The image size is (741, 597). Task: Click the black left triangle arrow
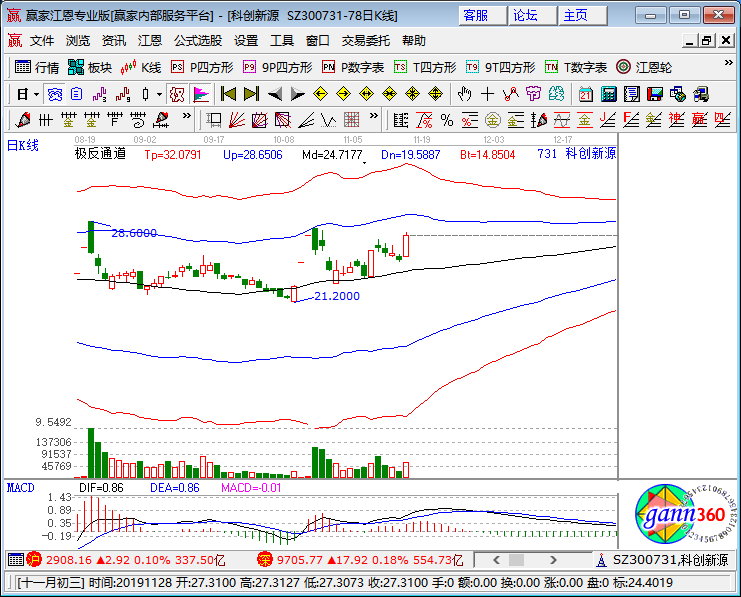(275, 95)
